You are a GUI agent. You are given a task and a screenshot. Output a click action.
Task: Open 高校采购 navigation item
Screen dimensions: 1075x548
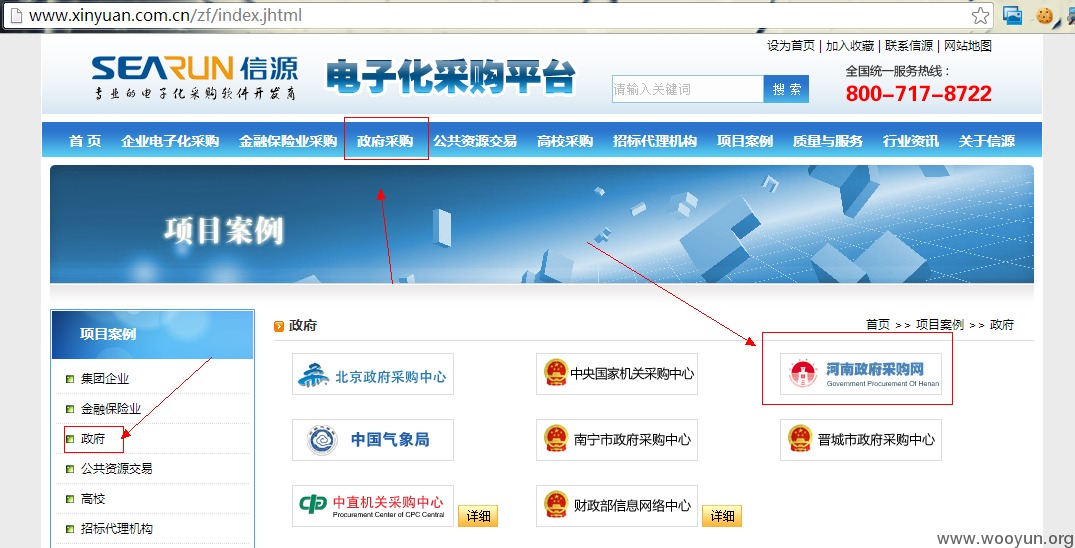pos(565,141)
